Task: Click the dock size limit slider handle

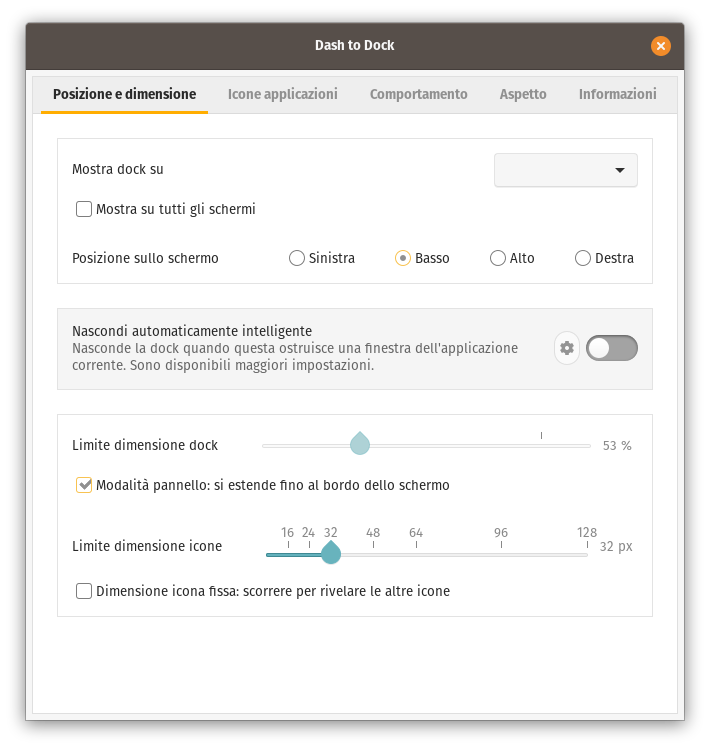Action: coord(360,444)
